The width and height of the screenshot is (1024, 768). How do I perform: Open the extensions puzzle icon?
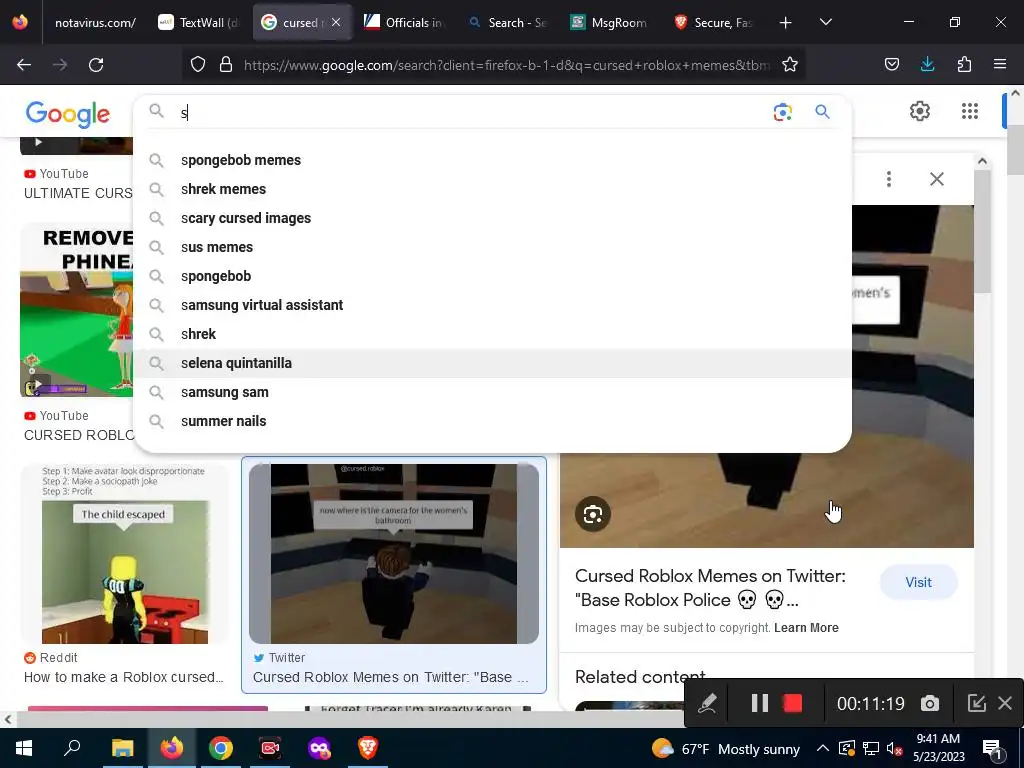click(x=964, y=65)
